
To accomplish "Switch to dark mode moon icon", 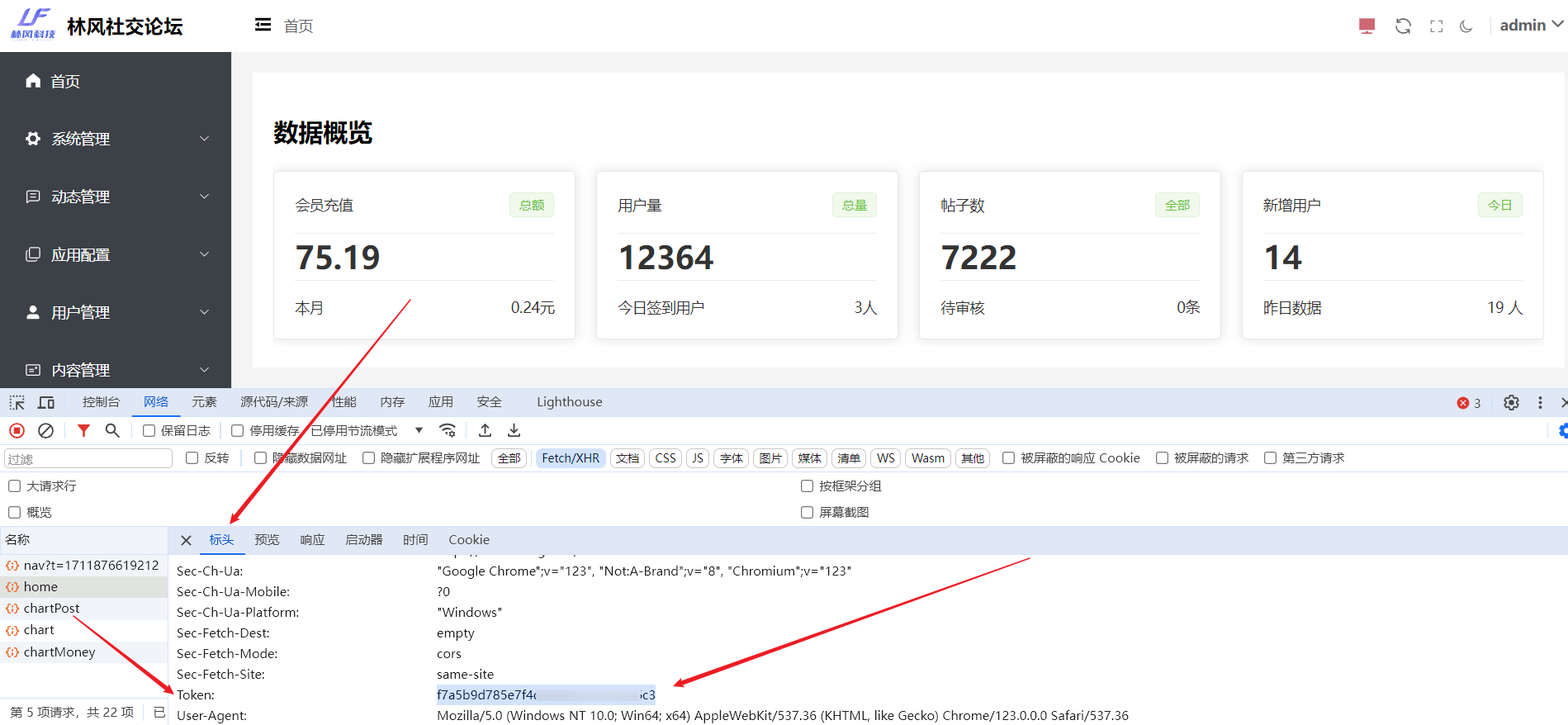I will point(1466,26).
